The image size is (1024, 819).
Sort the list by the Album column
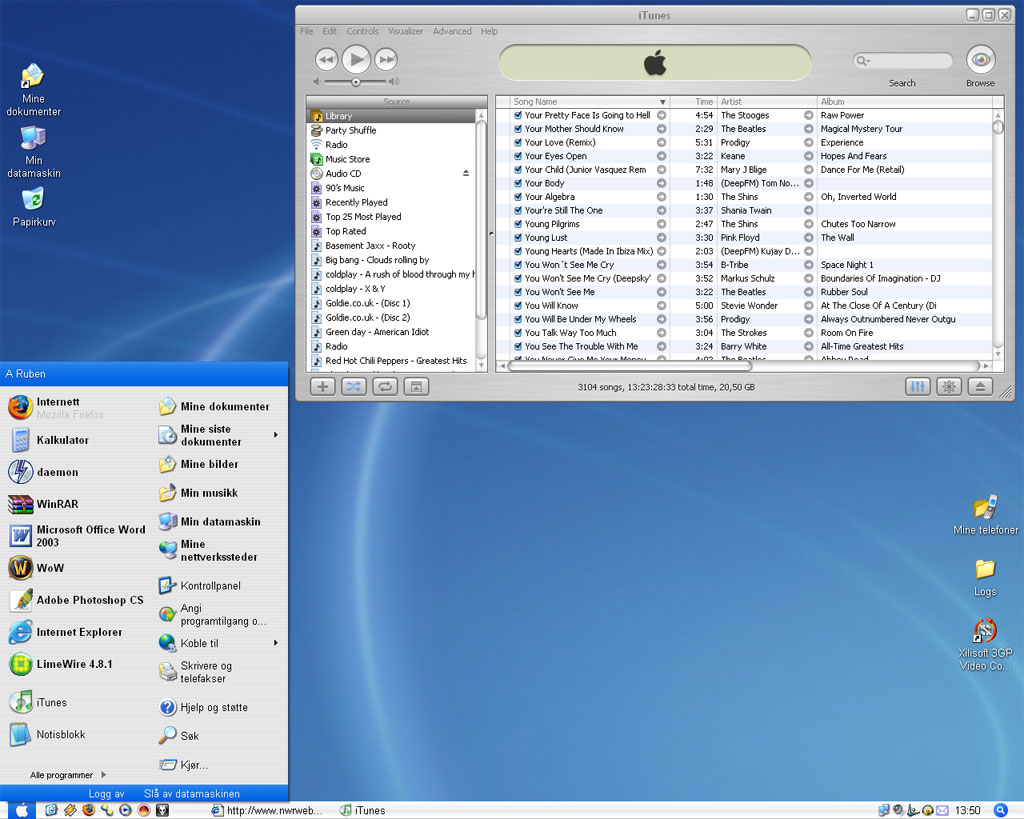coord(904,102)
